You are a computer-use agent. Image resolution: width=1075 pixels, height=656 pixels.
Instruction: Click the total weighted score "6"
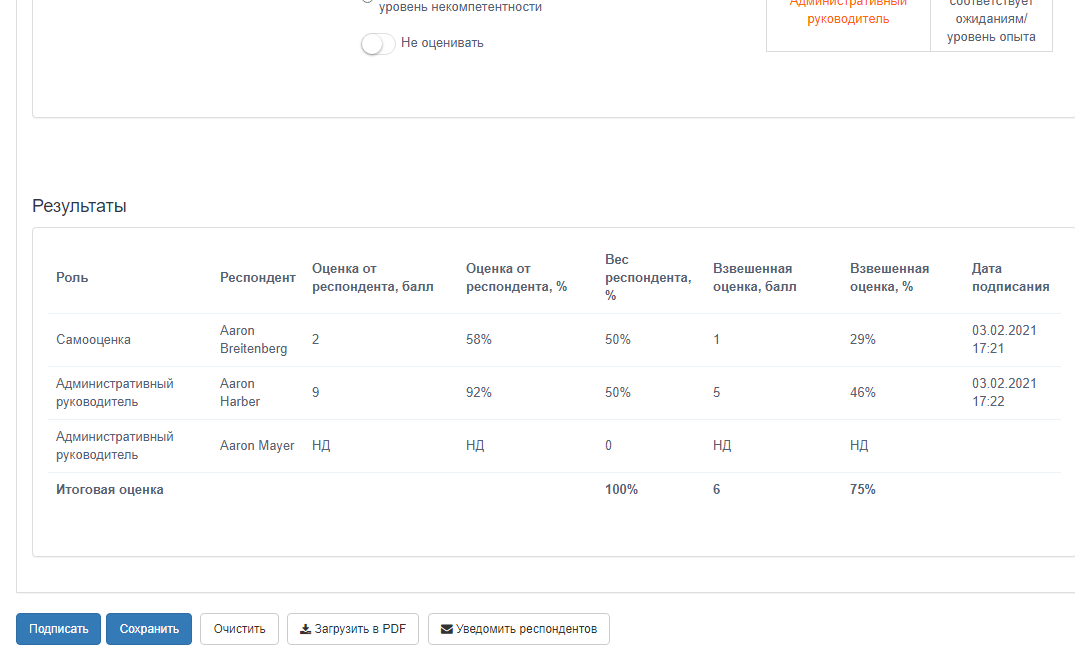(x=716, y=489)
